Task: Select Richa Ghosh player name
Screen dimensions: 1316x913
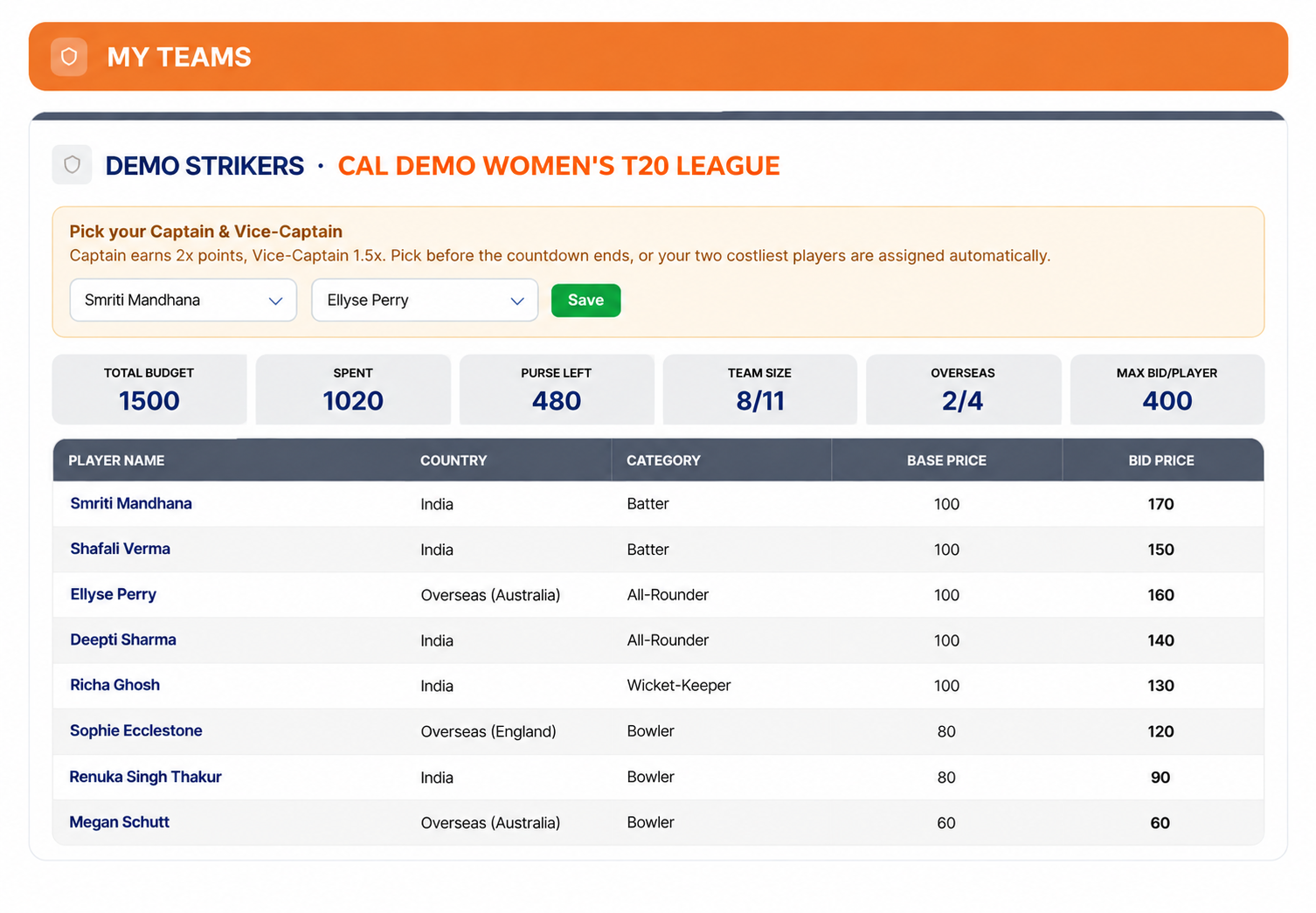Action: tap(115, 685)
